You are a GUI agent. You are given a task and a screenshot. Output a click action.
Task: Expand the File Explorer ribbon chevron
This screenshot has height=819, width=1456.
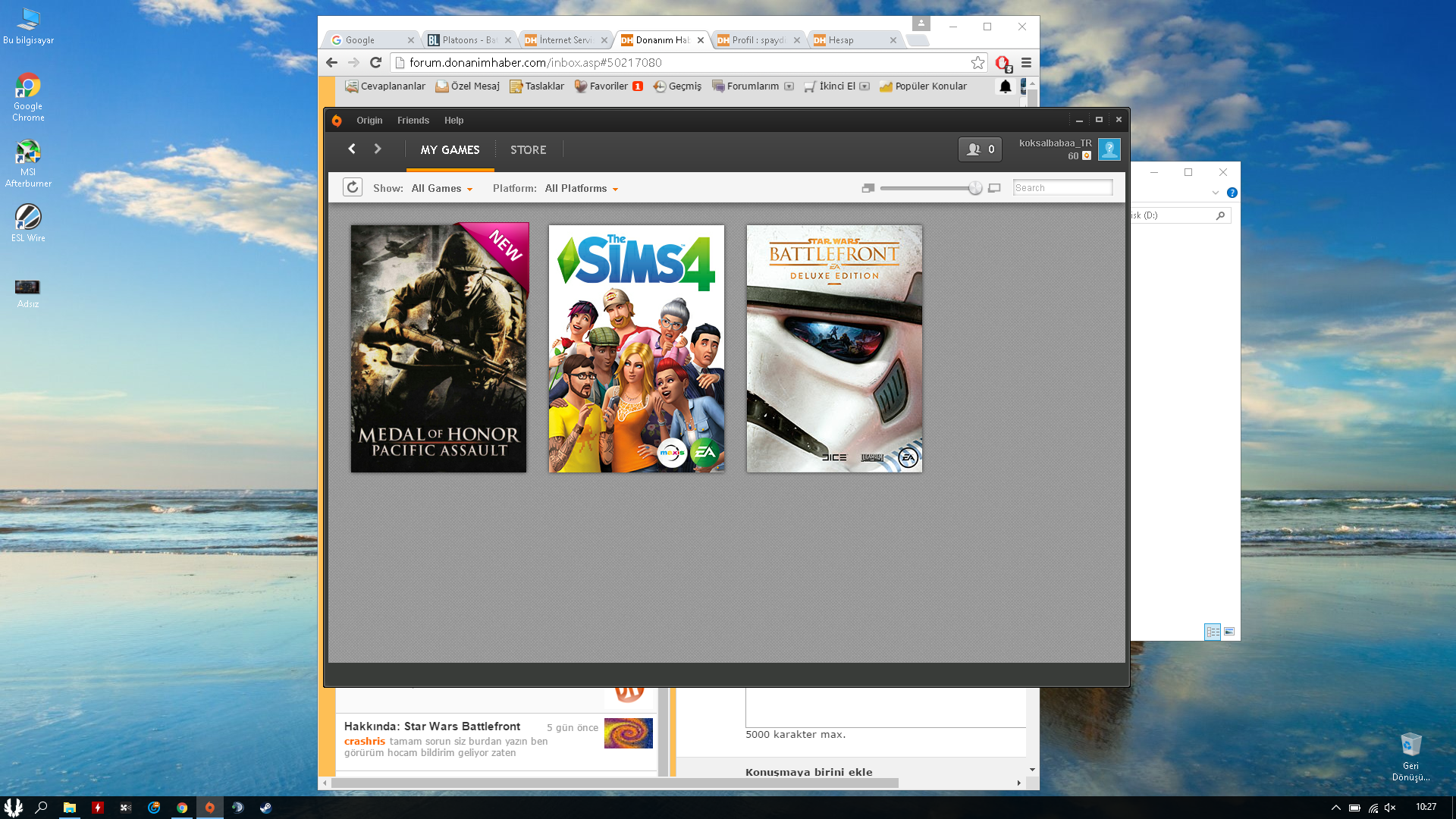pyautogui.click(x=1216, y=193)
